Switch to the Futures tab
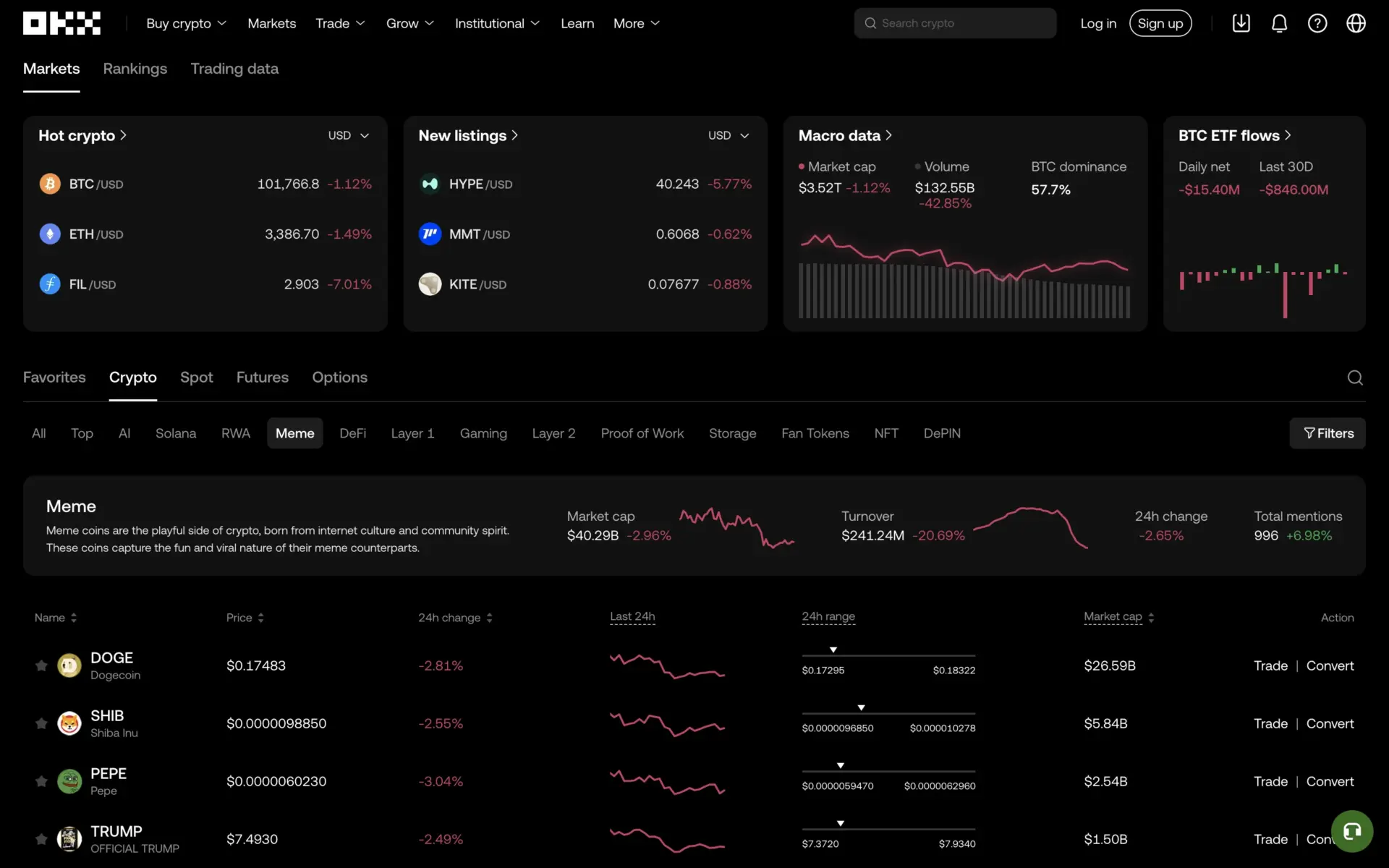The width and height of the screenshot is (1389, 868). 262,377
